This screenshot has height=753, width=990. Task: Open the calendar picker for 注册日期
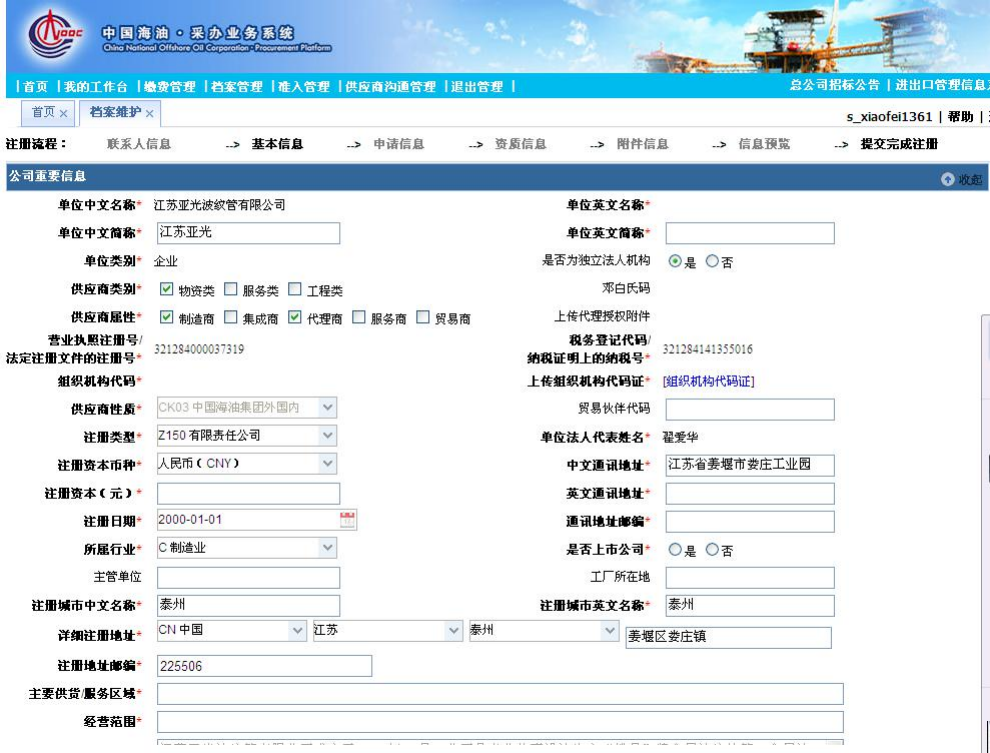click(x=348, y=520)
